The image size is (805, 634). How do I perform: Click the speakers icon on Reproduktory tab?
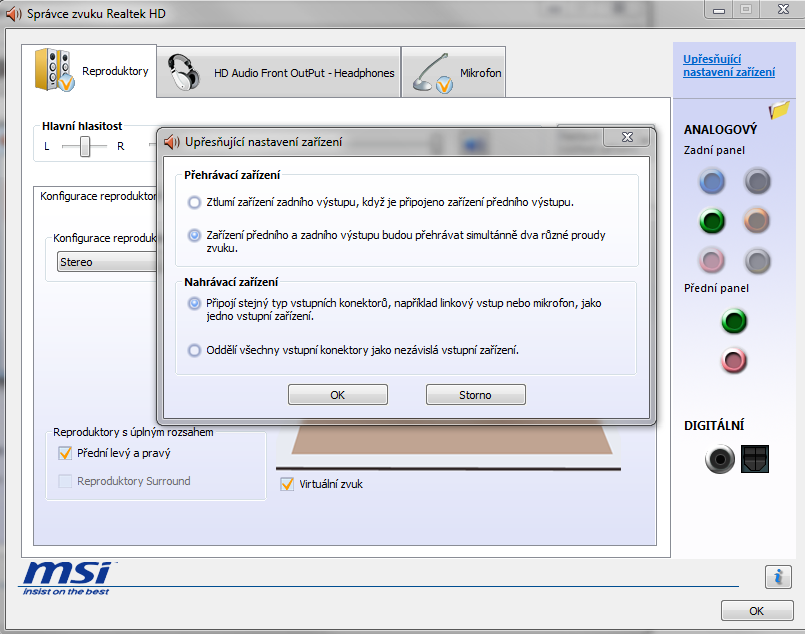54,70
